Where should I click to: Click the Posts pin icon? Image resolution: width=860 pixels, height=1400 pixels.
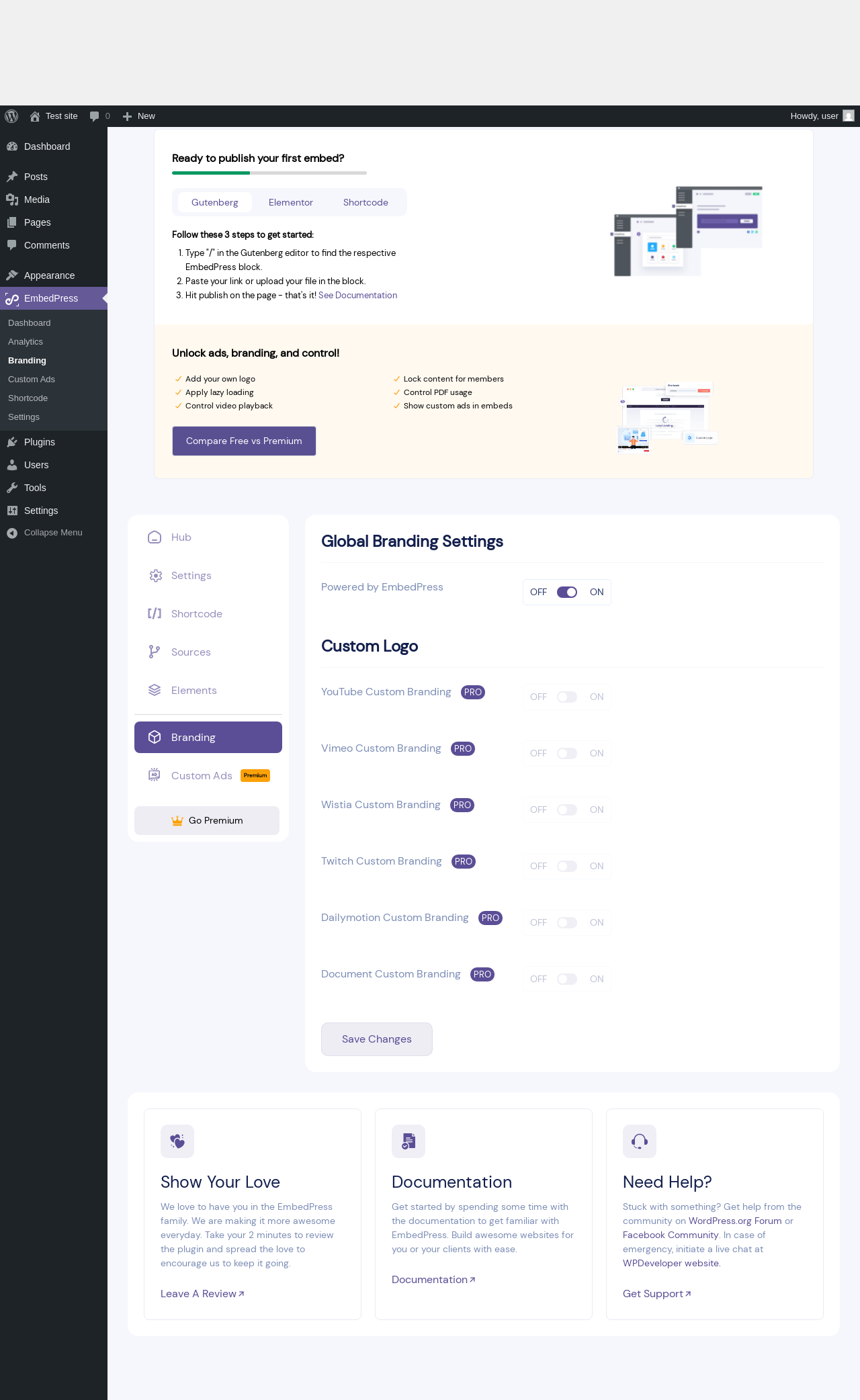[x=12, y=177]
